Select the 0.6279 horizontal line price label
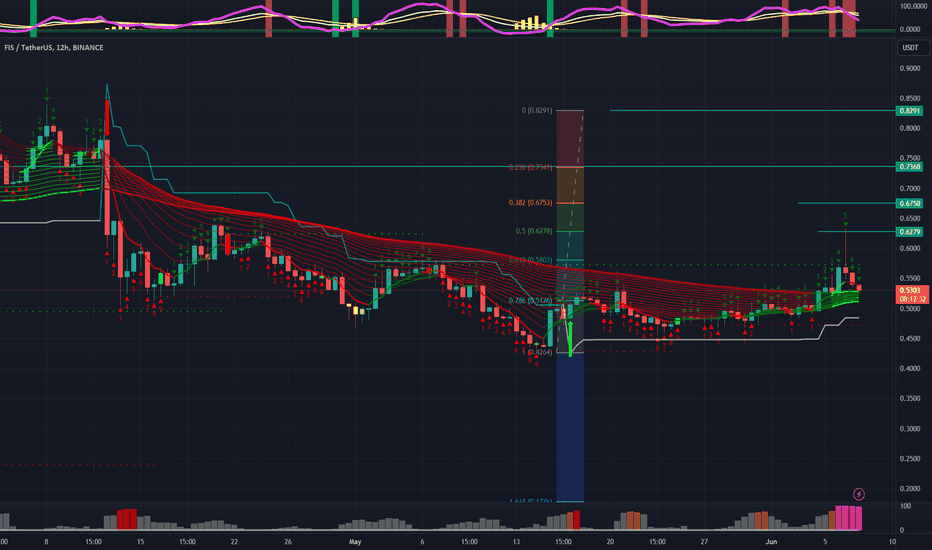Screen dimensions: 932x550 (x=909, y=232)
